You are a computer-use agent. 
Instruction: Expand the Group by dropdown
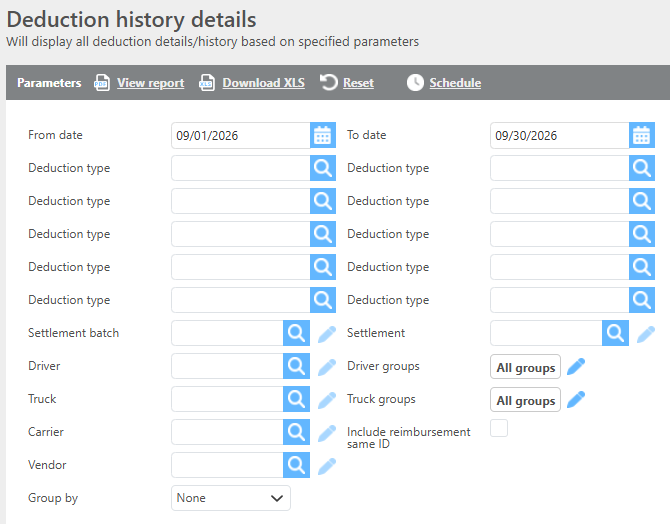point(231,498)
